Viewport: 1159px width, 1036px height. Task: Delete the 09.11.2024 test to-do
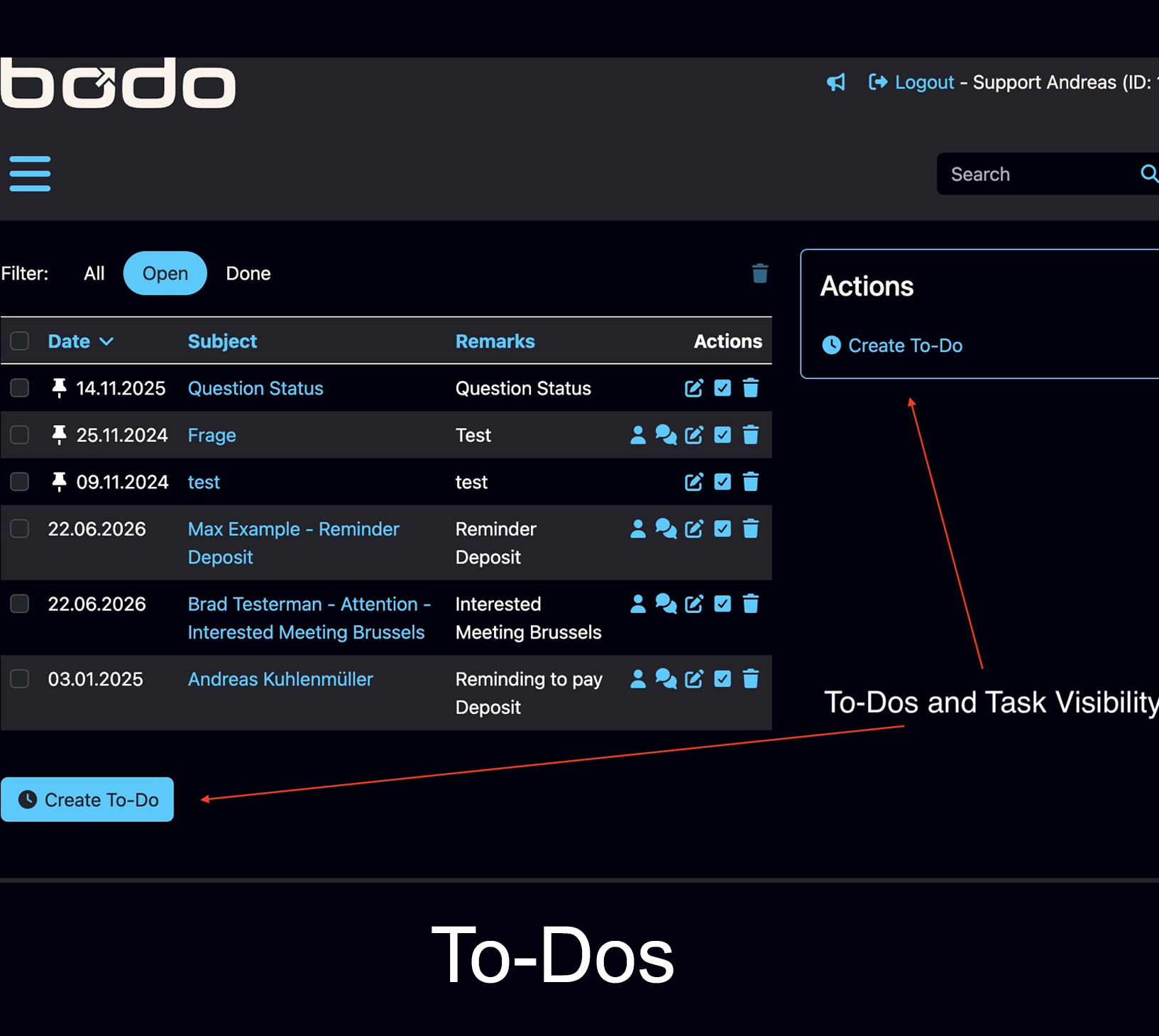tap(751, 482)
